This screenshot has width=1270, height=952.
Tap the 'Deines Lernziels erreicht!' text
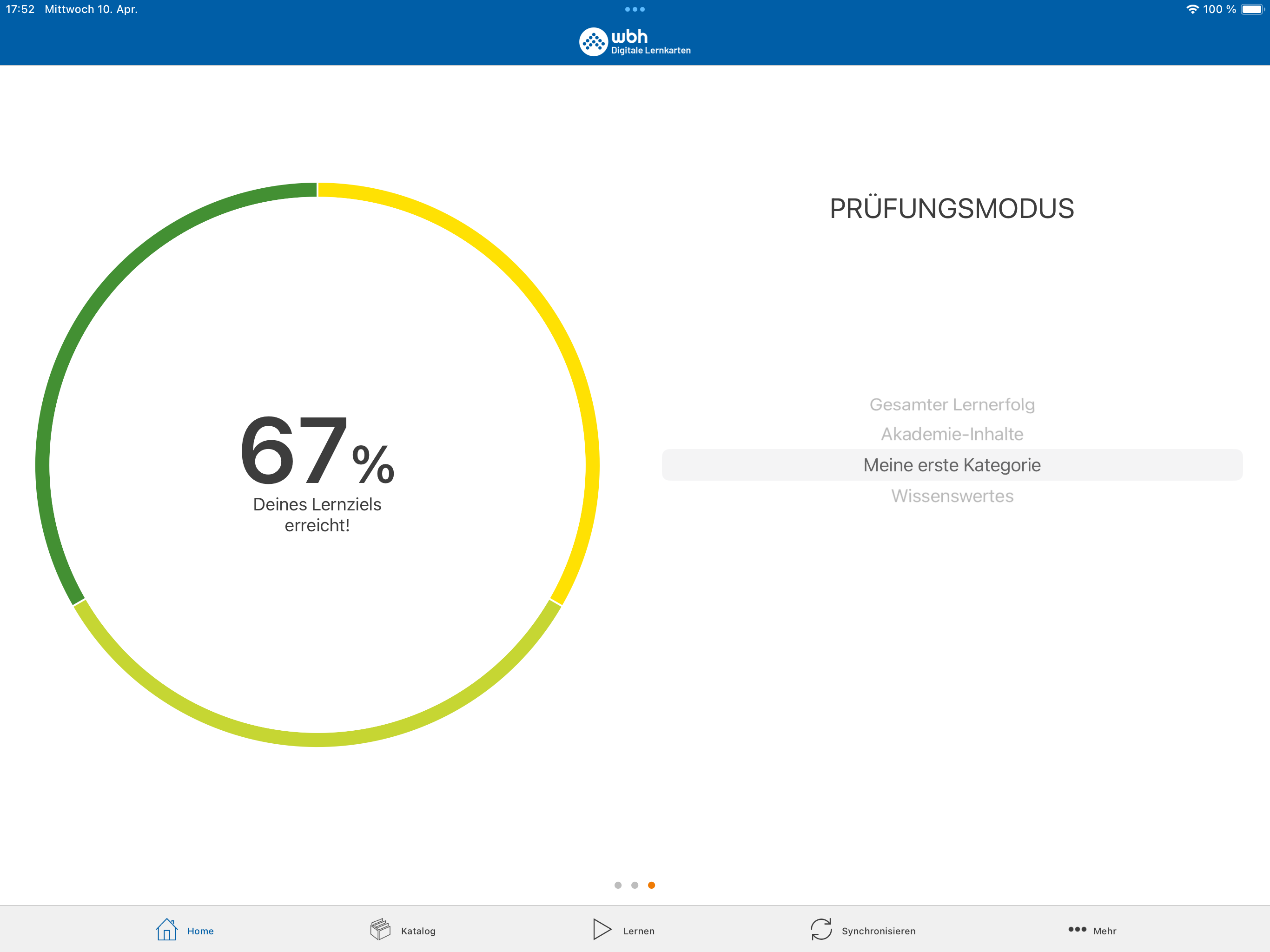(x=317, y=515)
